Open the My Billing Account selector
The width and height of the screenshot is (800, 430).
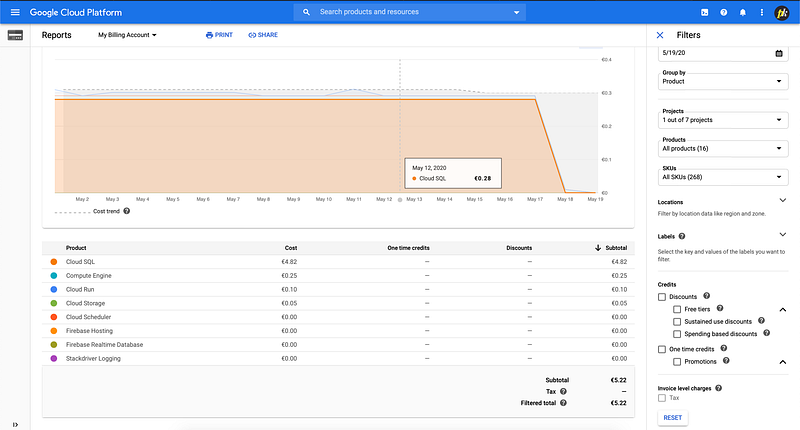pyautogui.click(x=127, y=35)
